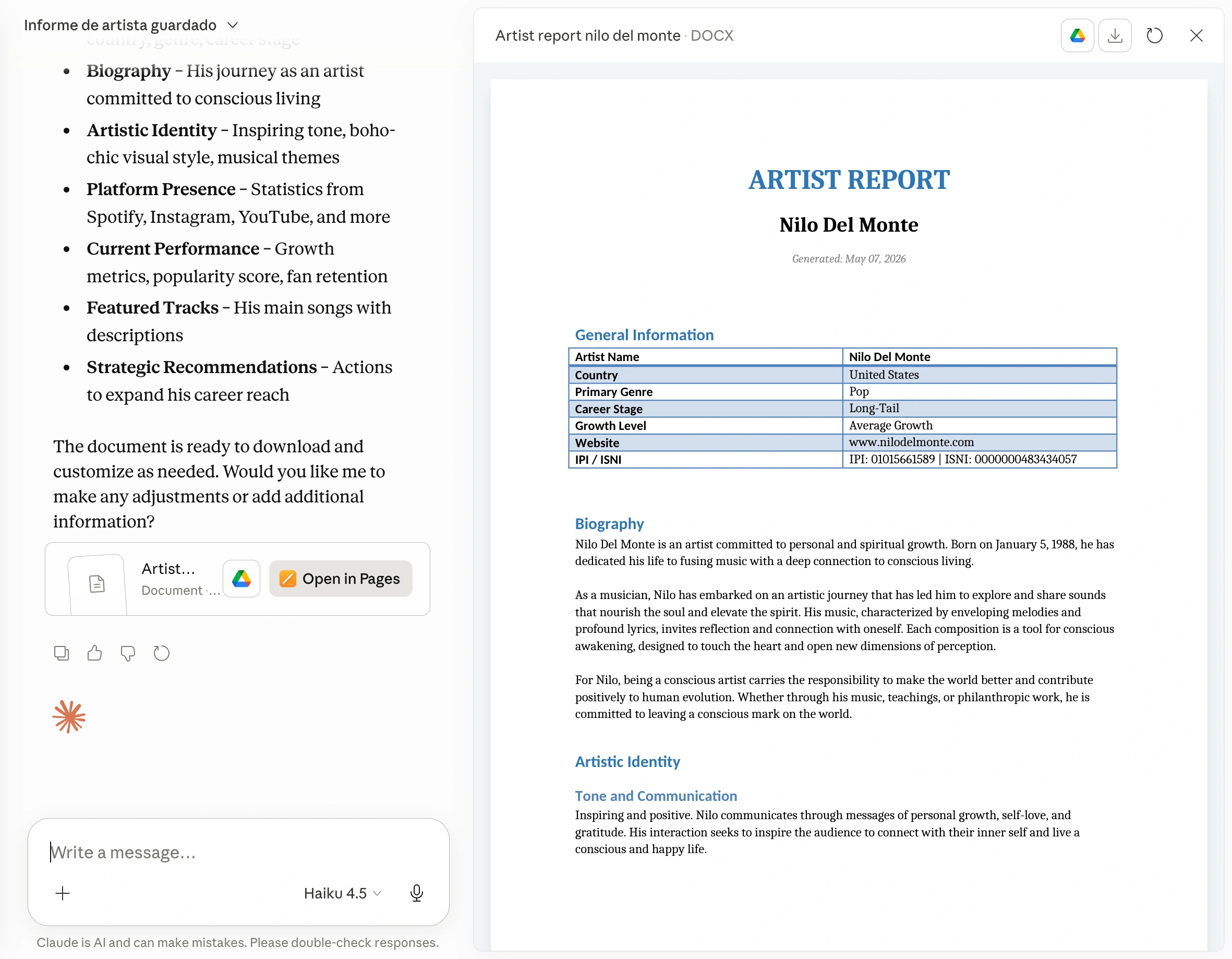
Task: Click Open in Pages button
Action: (x=341, y=579)
